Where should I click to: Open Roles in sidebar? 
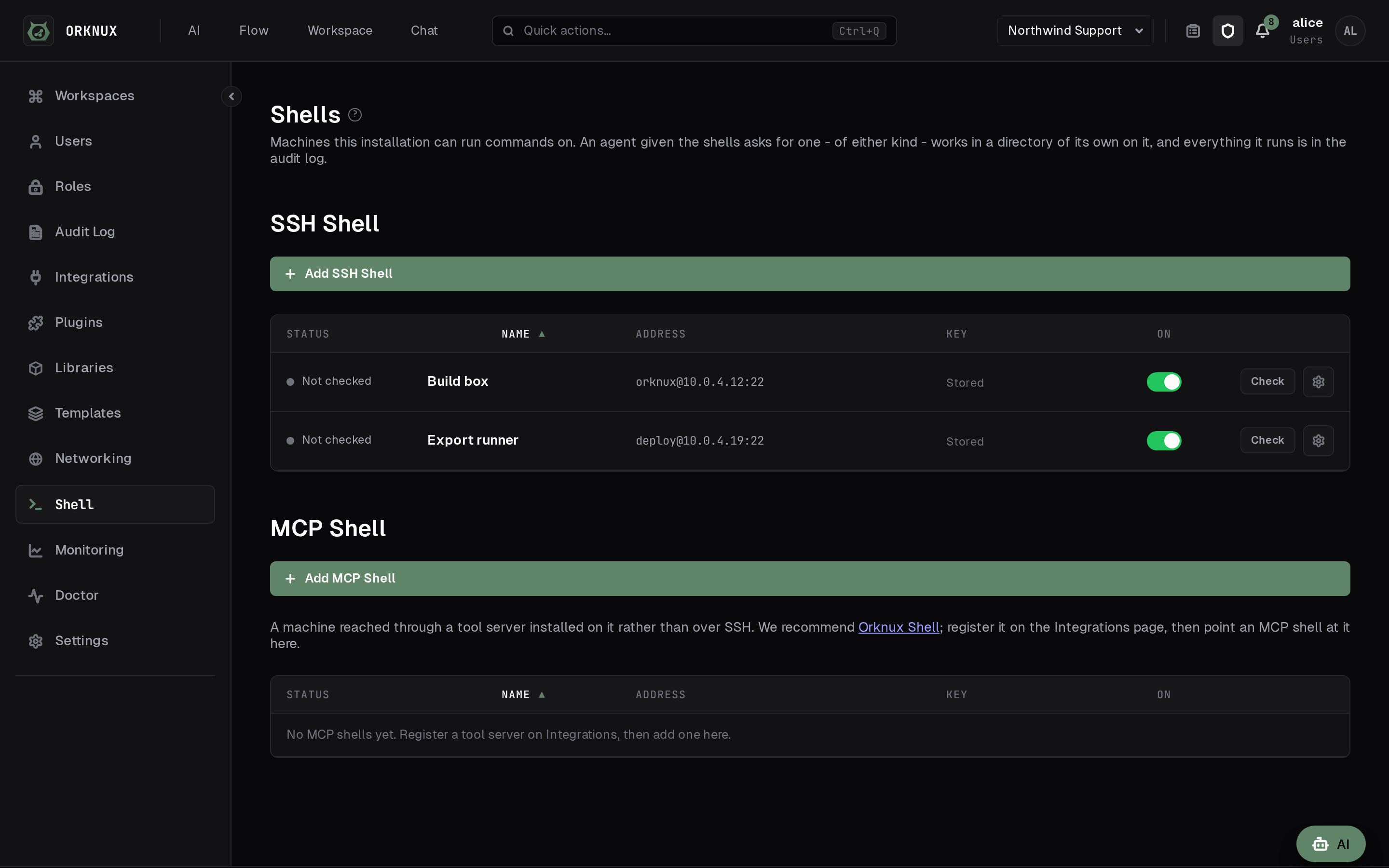[x=115, y=187]
